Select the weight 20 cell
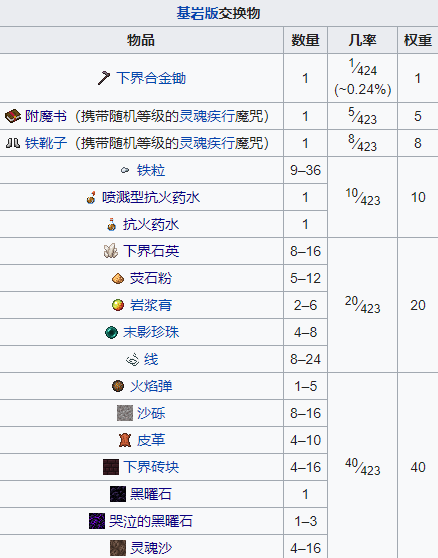Image resolution: width=438 pixels, height=558 pixels. pos(418,305)
